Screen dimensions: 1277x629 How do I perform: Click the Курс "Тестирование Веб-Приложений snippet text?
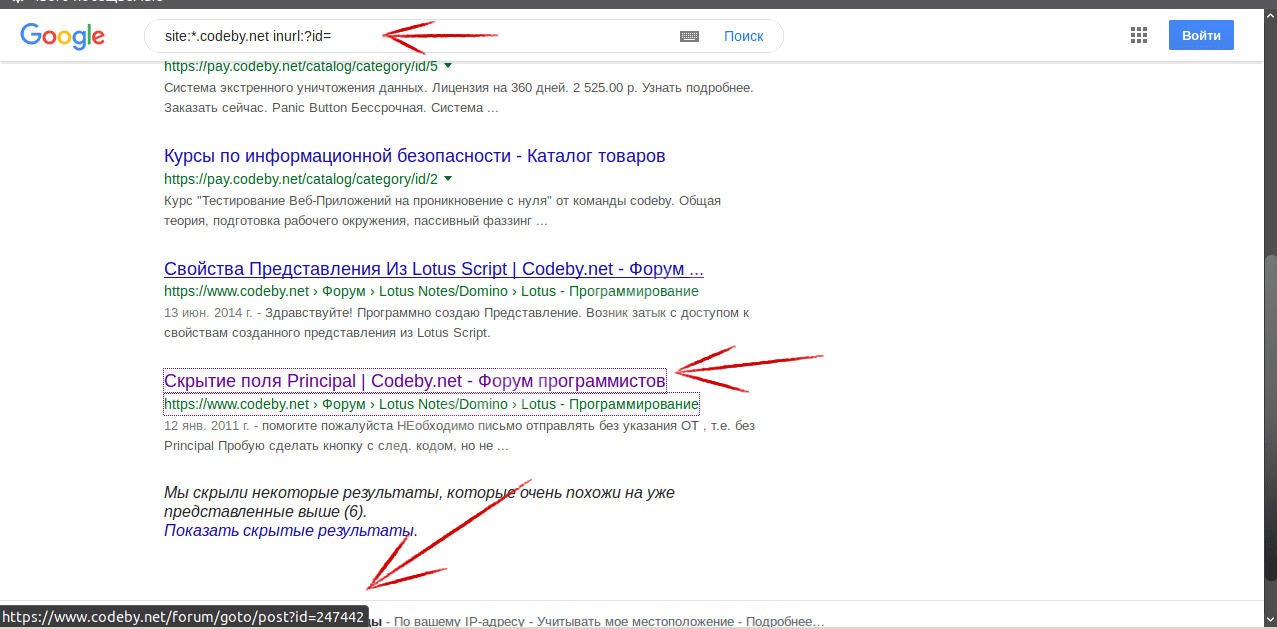pyautogui.click(x=442, y=211)
